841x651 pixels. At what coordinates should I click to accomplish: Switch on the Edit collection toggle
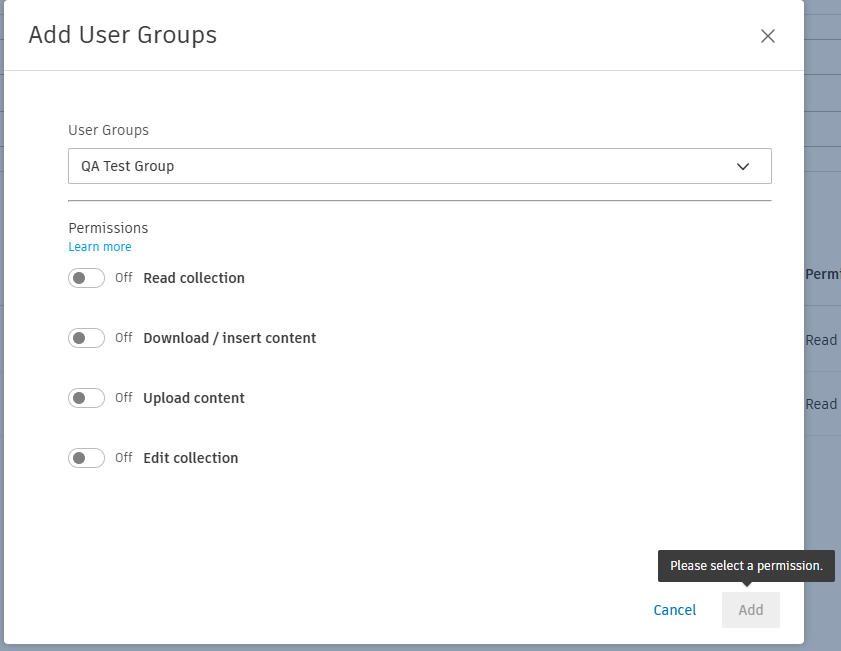tap(86, 458)
